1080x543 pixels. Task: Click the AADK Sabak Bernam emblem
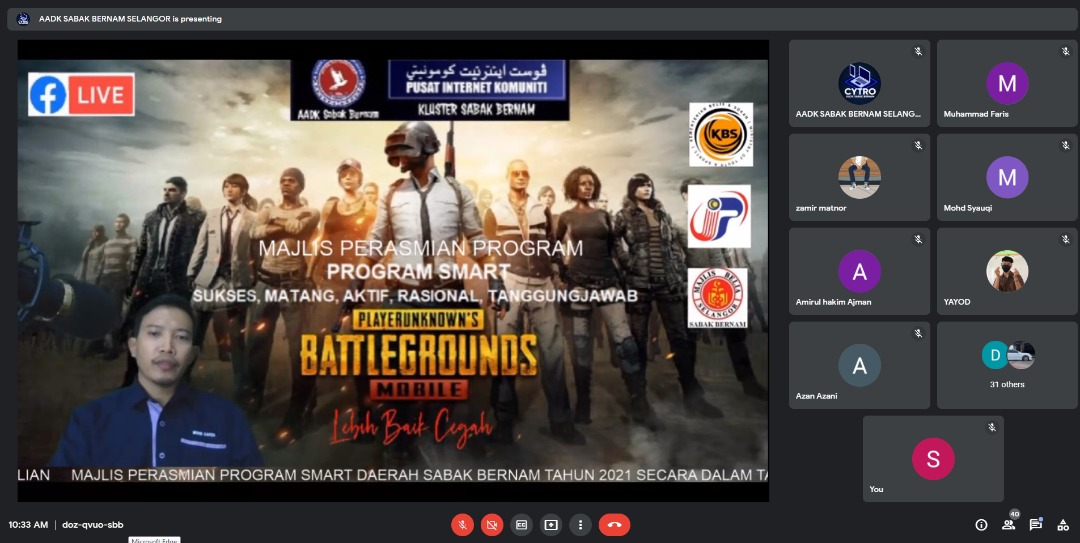(338, 84)
